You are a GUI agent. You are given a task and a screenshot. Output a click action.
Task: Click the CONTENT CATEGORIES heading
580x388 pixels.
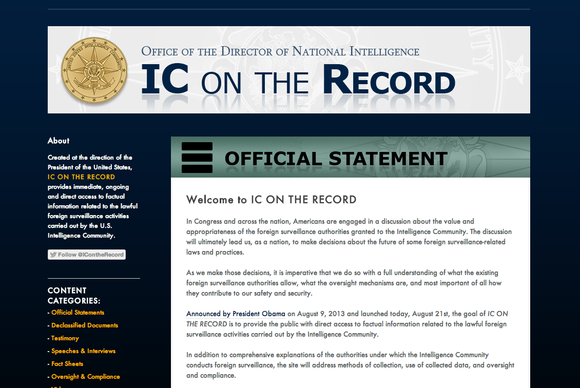pyautogui.click(x=74, y=296)
